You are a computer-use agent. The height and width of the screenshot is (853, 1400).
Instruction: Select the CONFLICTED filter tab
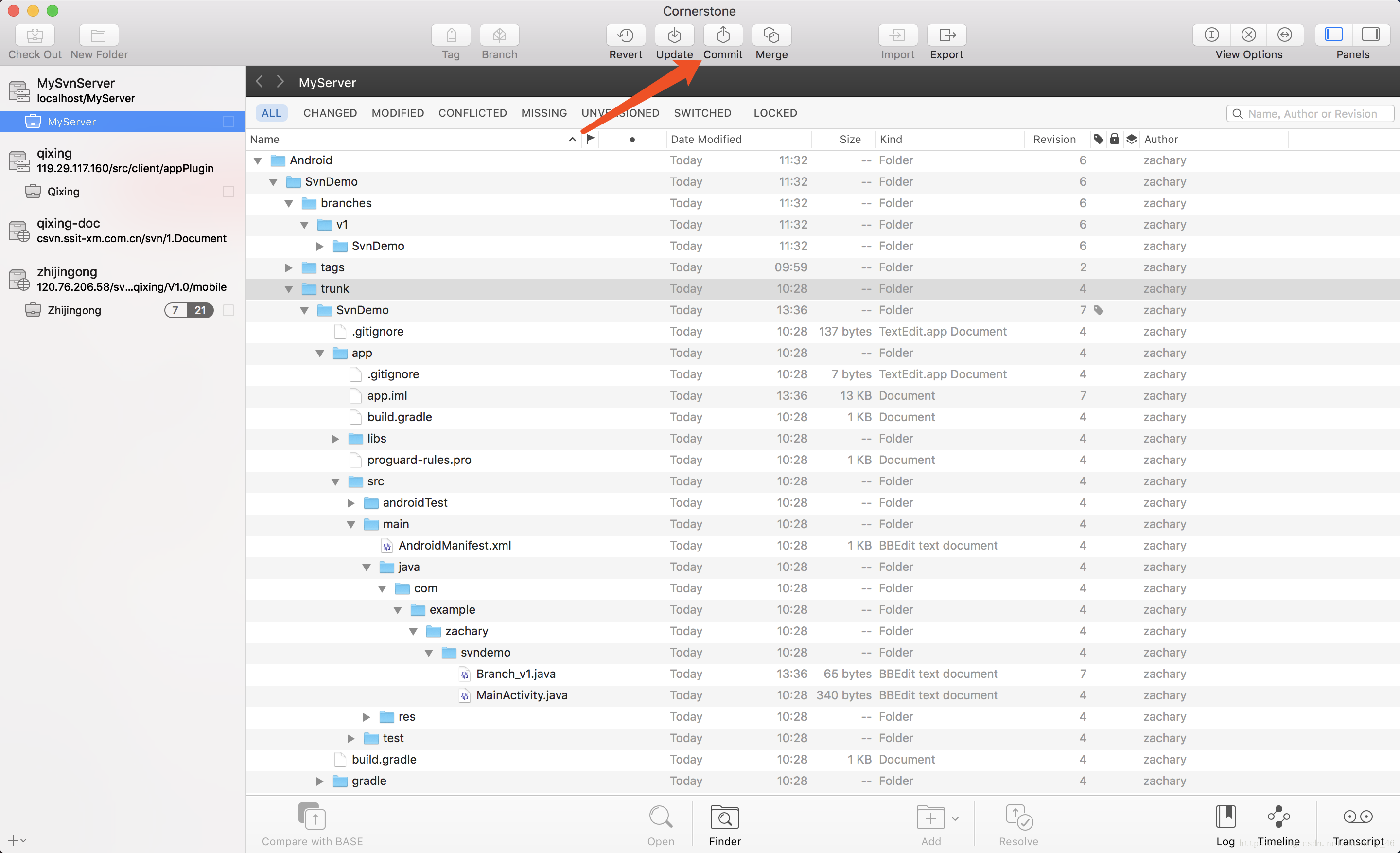(x=472, y=113)
